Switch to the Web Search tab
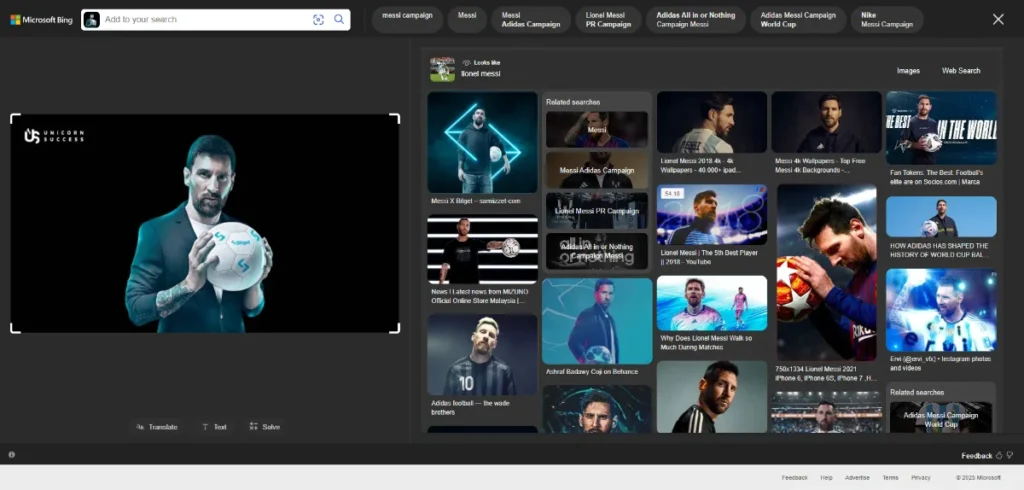This screenshot has height=490, width=1024. (961, 71)
